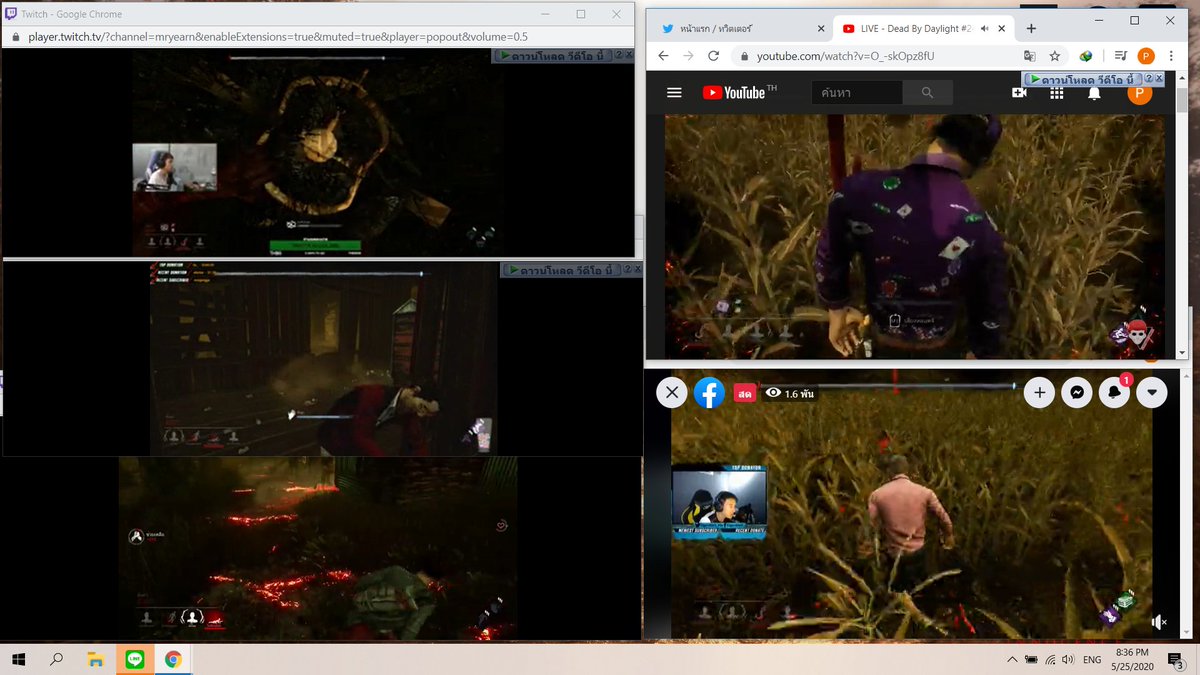Go back in the YouTube Chrome window
1200x675 pixels.
(x=663, y=56)
